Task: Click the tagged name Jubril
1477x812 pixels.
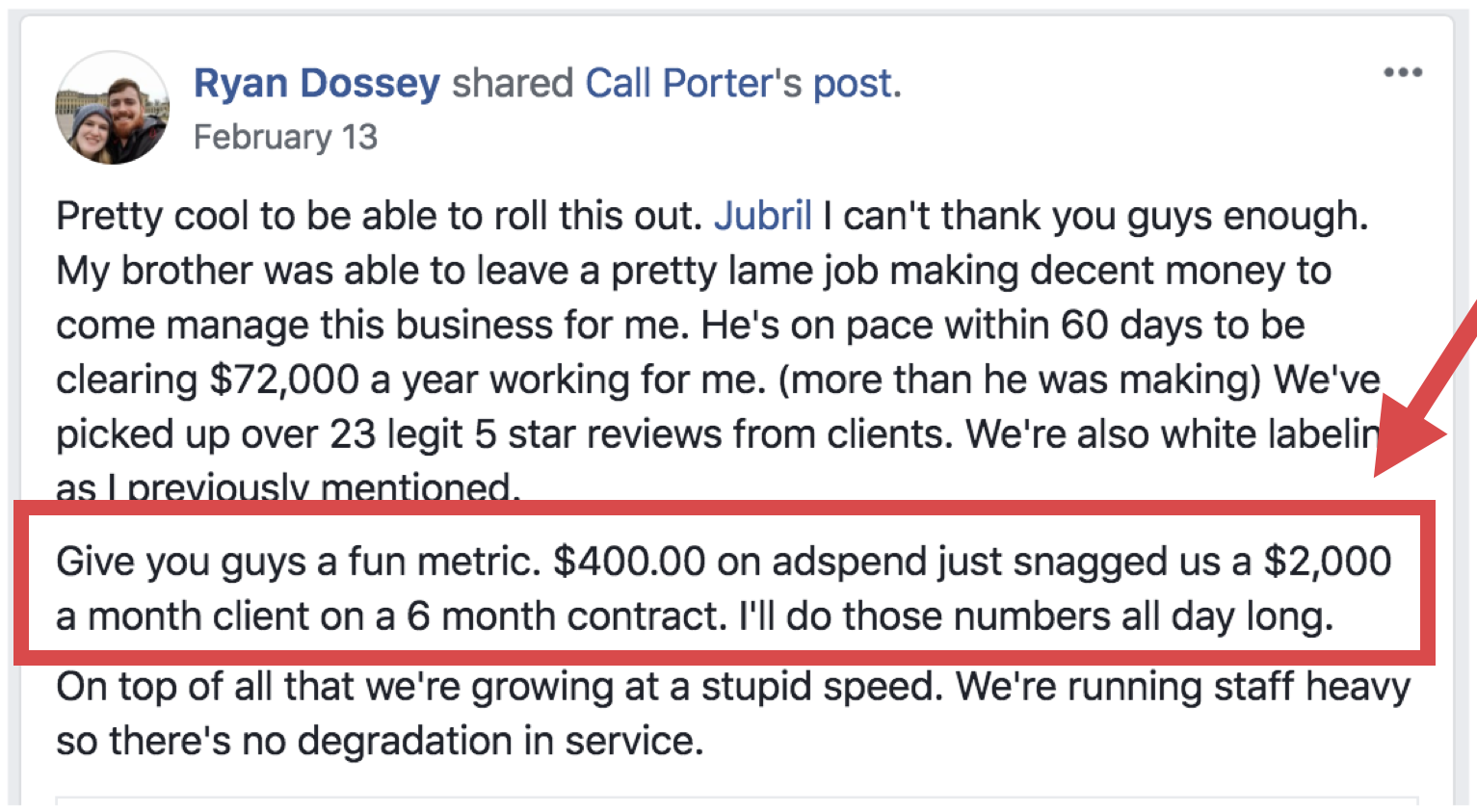Action: [763, 216]
